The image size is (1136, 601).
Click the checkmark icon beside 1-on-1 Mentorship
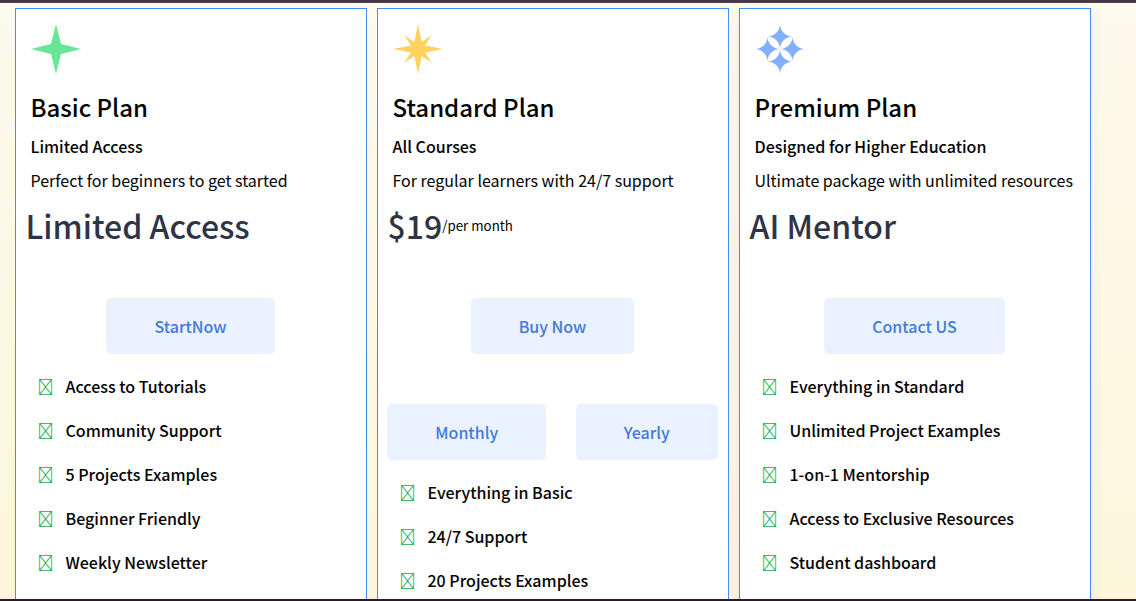tap(769, 475)
